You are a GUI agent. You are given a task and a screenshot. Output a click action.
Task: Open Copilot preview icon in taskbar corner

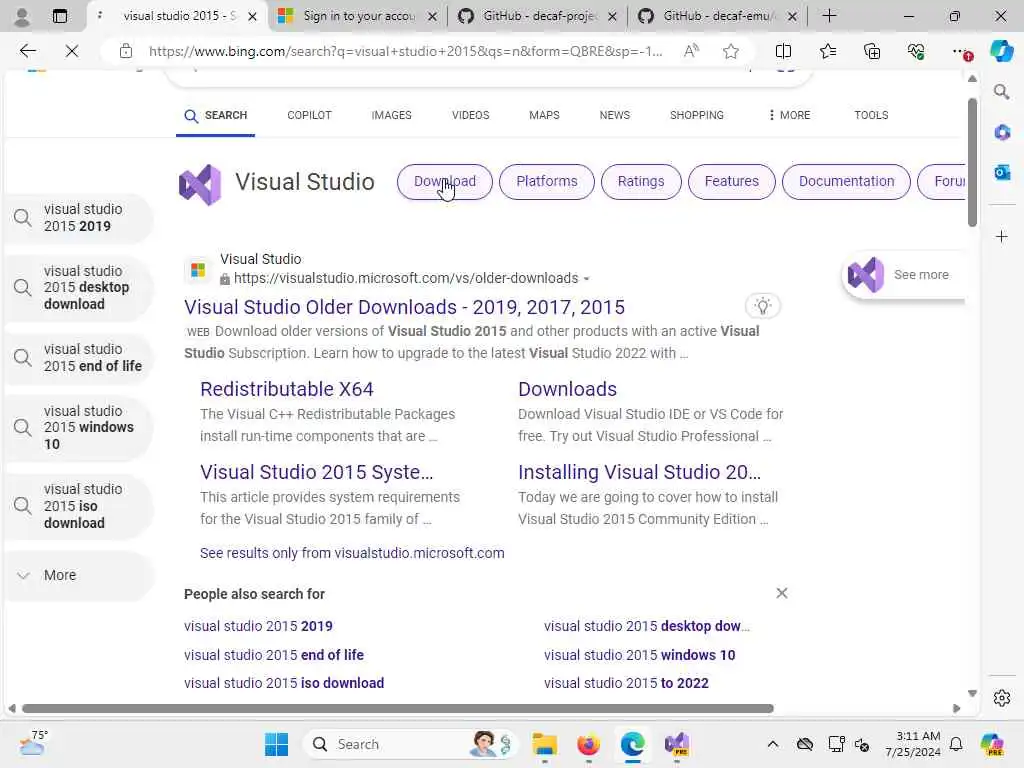point(992,744)
